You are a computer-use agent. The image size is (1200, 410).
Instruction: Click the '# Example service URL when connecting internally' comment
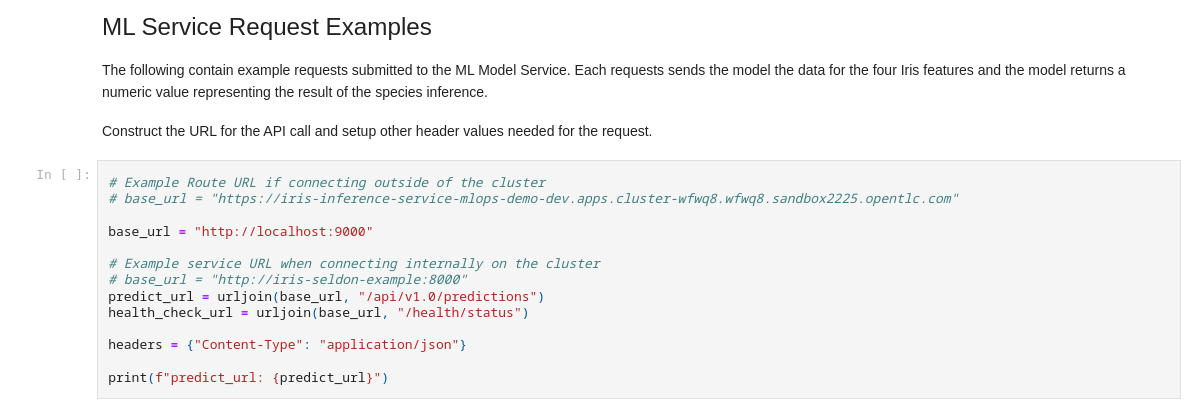click(x=354, y=263)
